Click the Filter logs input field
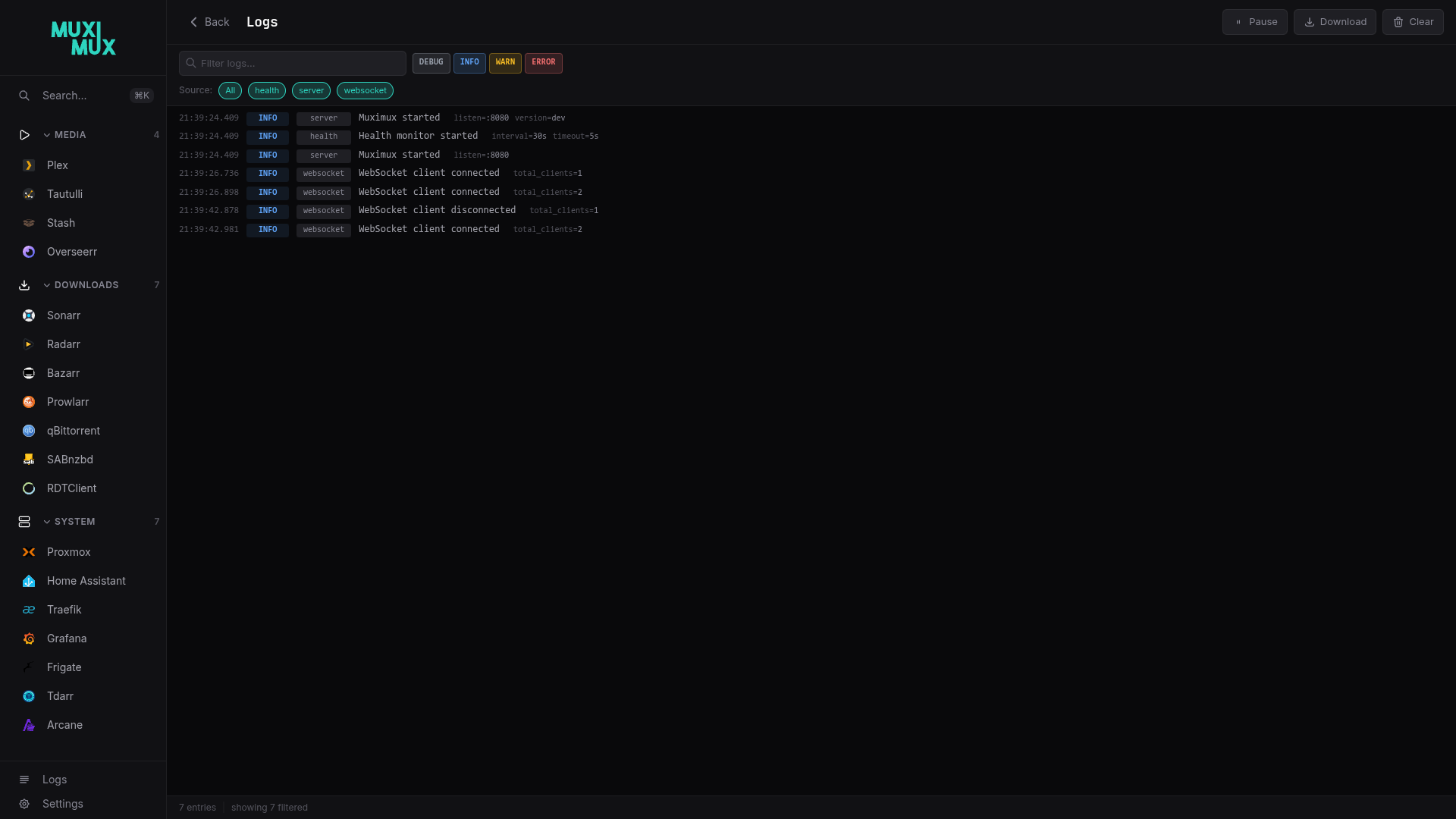 pos(292,63)
